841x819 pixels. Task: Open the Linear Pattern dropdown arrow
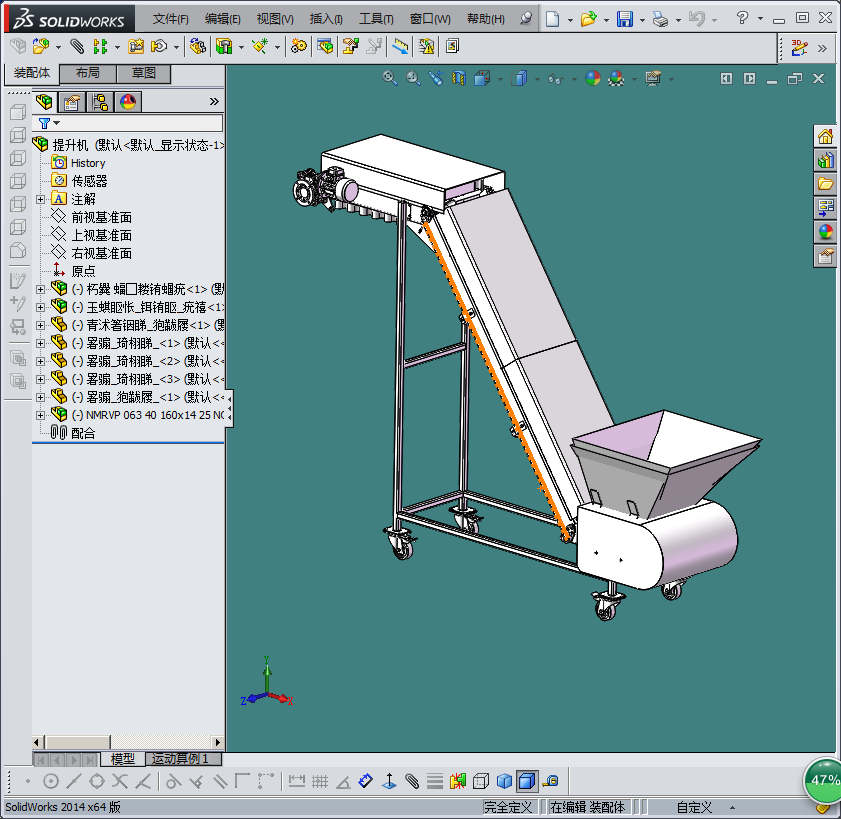tap(117, 47)
